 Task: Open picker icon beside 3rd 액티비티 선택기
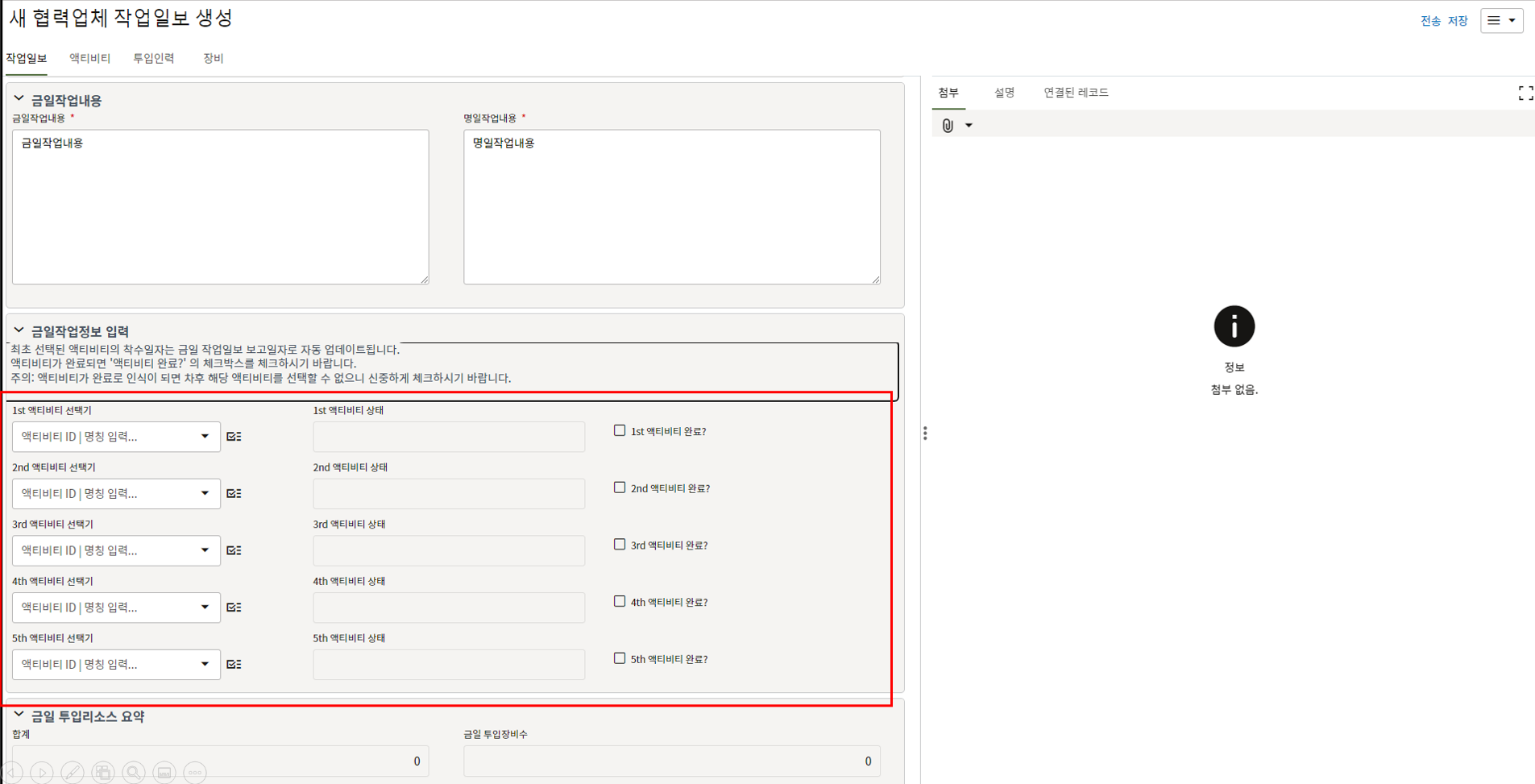(x=234, y=550)
